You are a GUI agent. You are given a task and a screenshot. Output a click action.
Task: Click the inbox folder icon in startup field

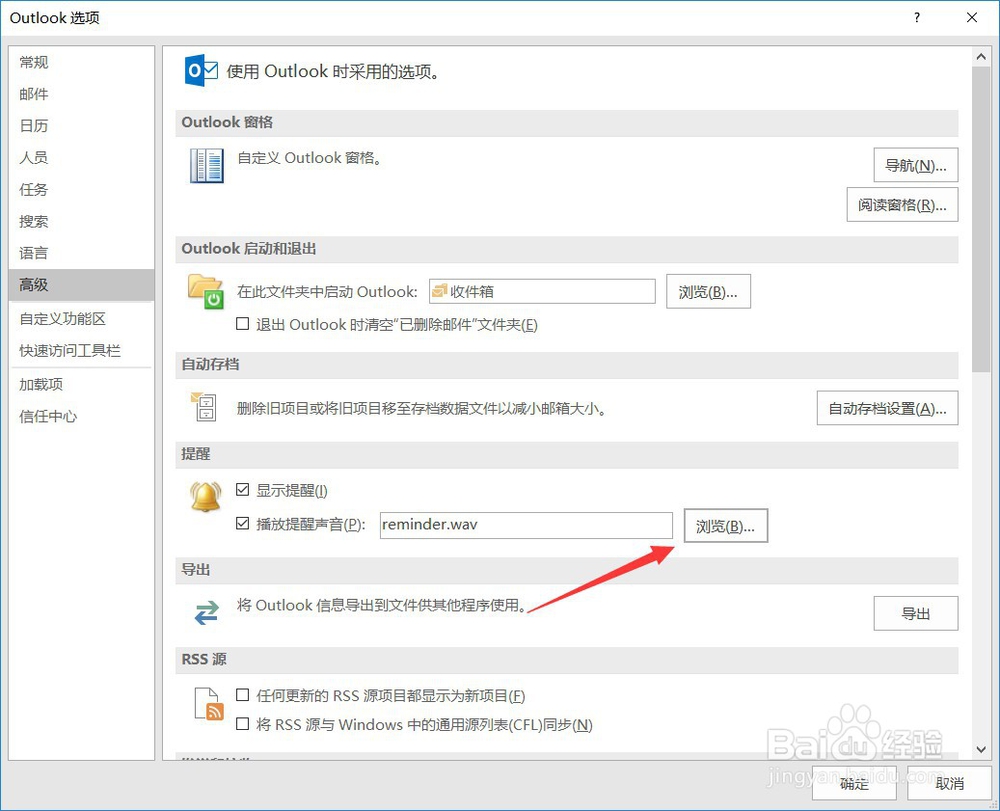coord(439,291)
